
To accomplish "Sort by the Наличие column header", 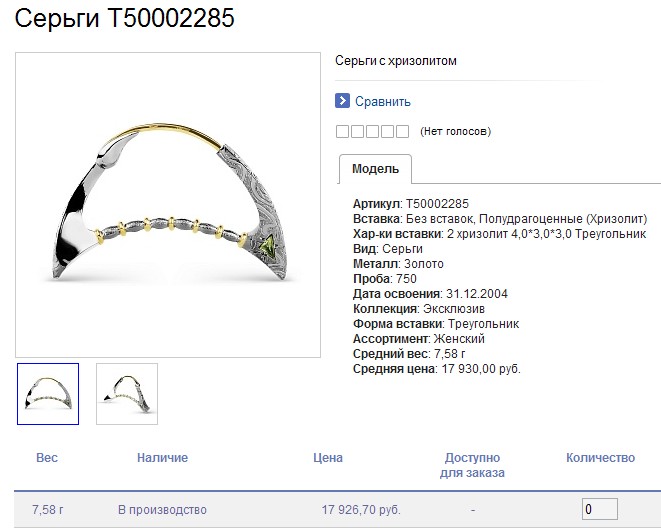I will (162, 458).
